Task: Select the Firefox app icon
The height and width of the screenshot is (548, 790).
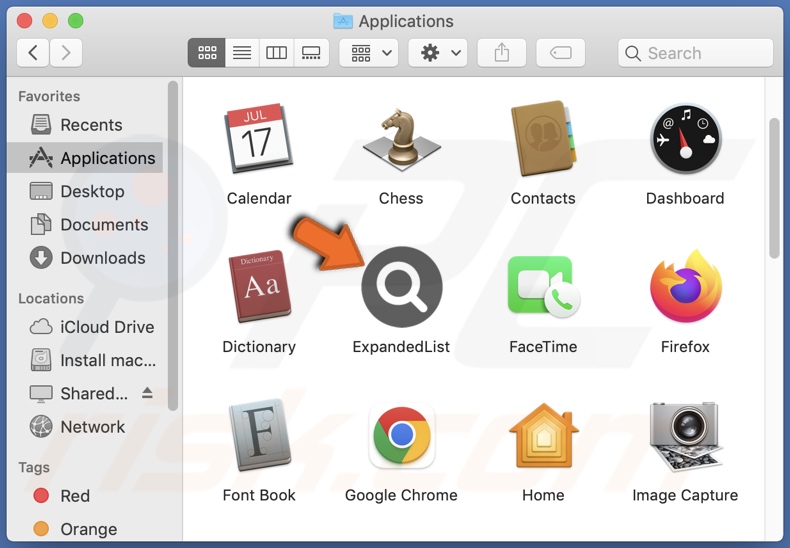Action: pyautogui.click(x=686, y=286)
